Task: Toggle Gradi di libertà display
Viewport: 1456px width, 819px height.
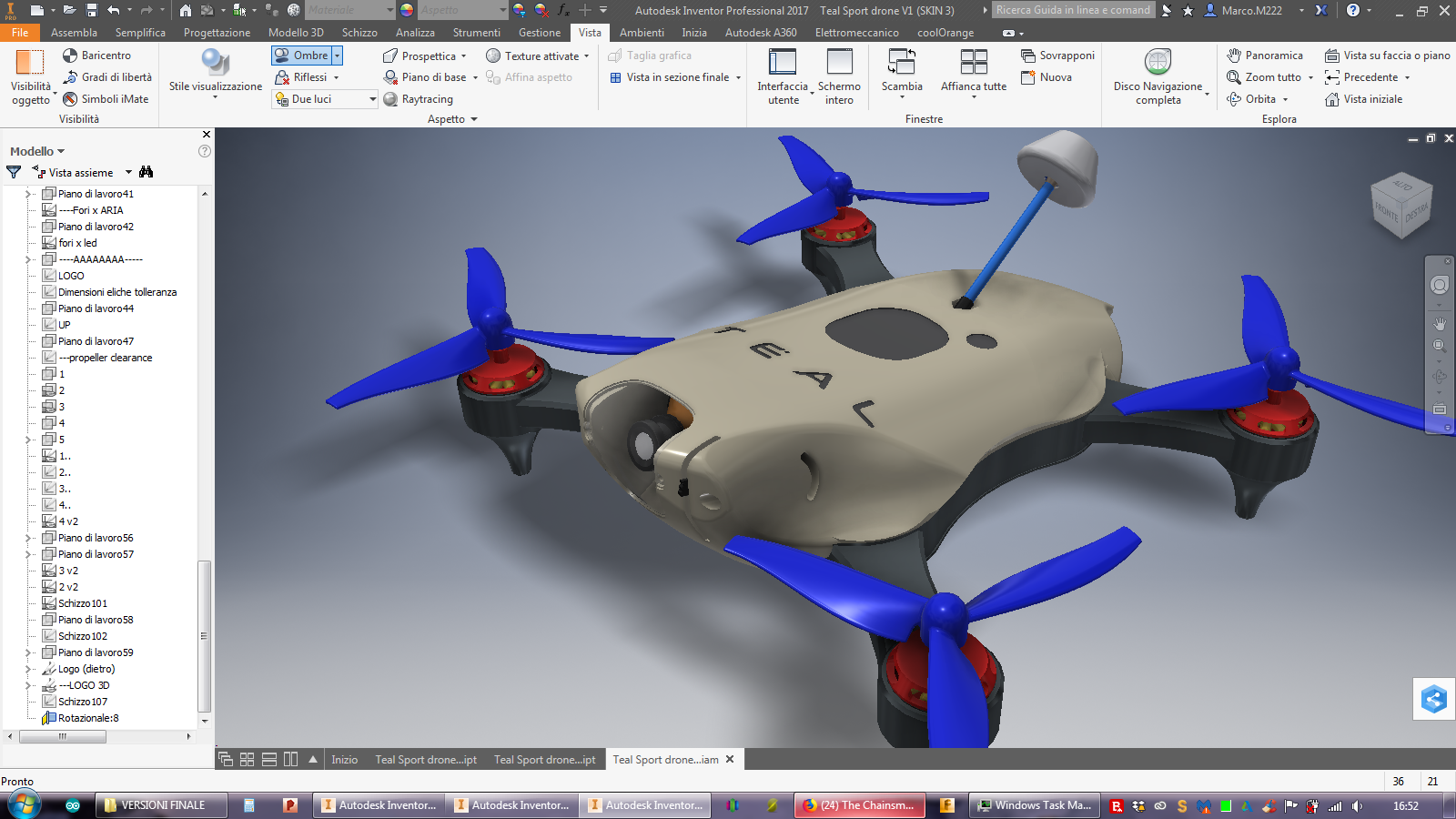Action: click(x=107, y=77)
